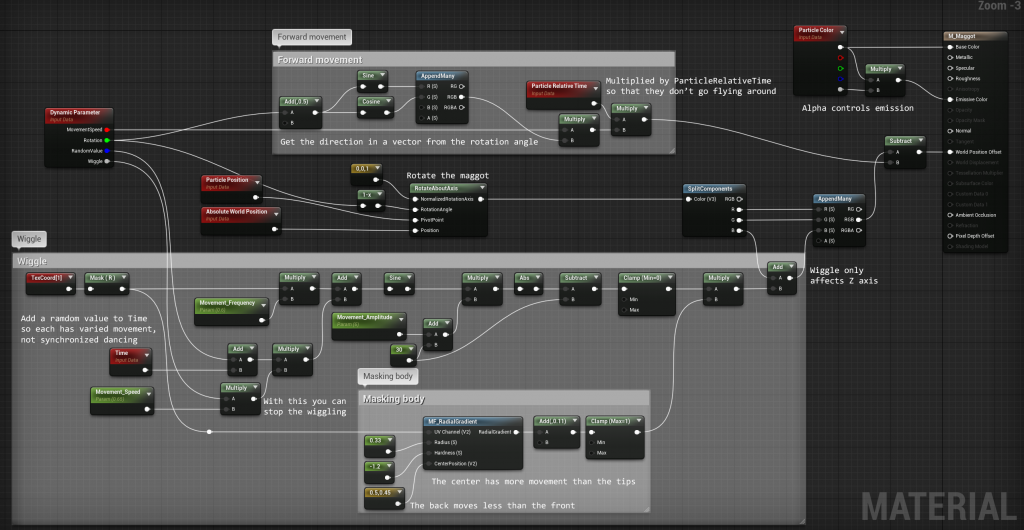Click the World Position Offset input pin
Screen dimensions: 1024x530
pyautogui.click(x=950, y=151)
